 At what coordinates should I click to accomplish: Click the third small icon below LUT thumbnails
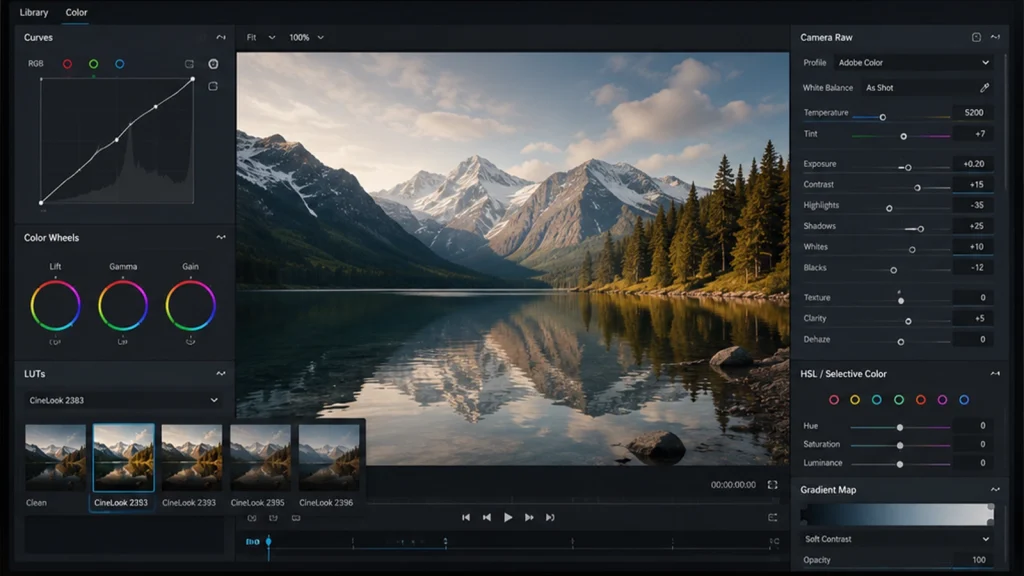pyautogui.click(x=296, y=518)
